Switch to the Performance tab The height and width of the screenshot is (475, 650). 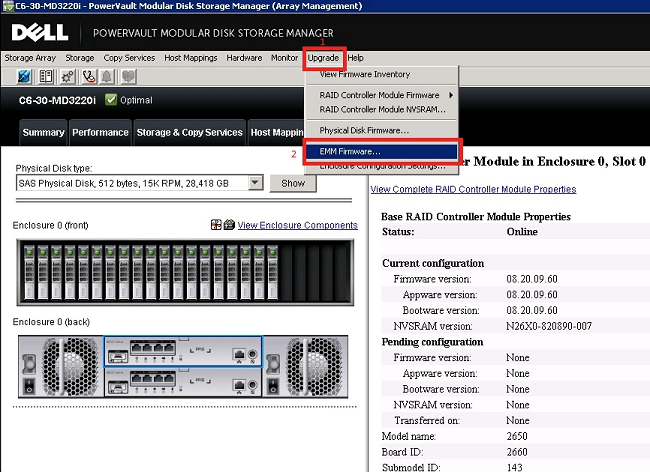pos(100,132)
